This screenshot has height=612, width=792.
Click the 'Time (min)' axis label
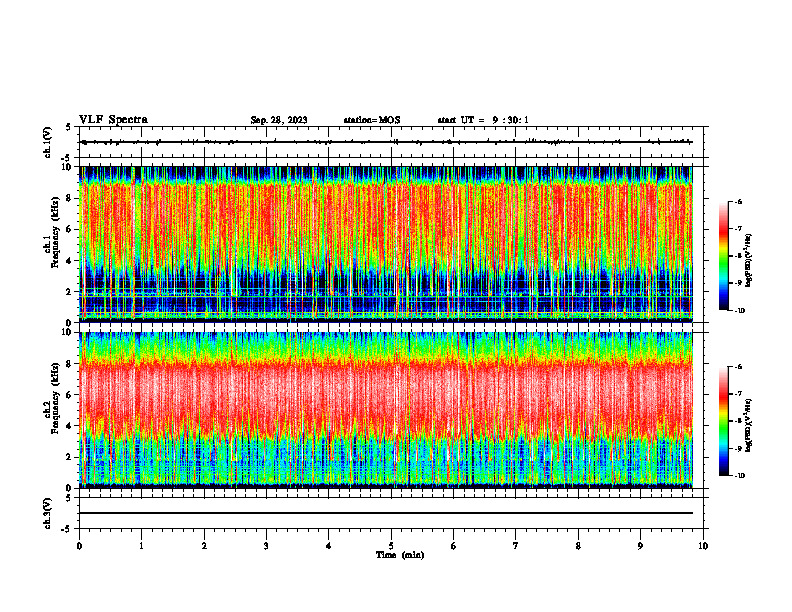pos(400,555)
